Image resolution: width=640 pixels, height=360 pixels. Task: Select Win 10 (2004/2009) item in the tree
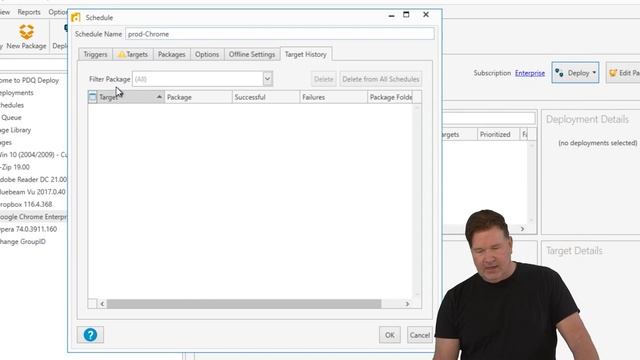[33, 155]
